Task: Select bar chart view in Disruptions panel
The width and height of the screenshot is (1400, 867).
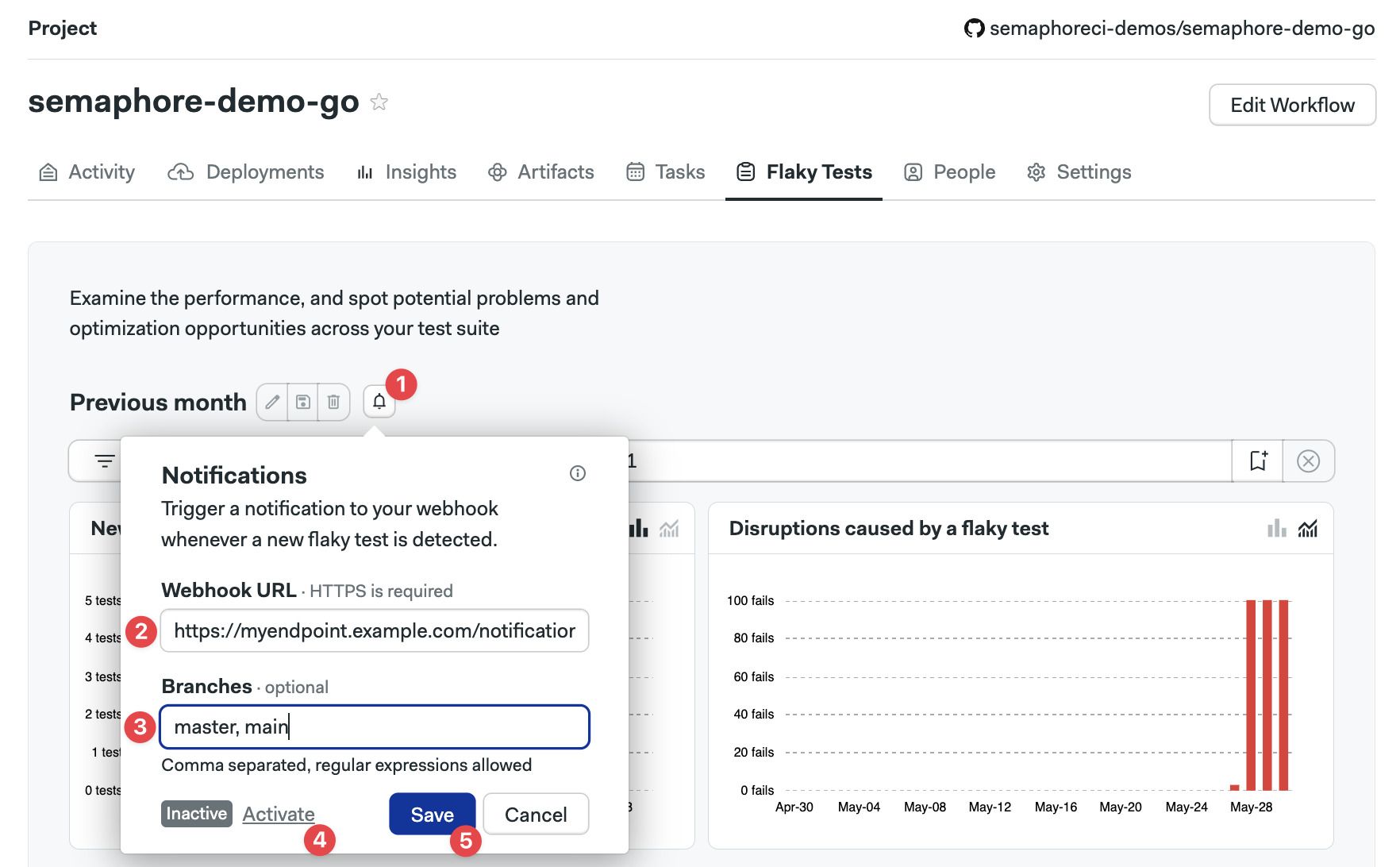Action: [x=1276, y=528]
